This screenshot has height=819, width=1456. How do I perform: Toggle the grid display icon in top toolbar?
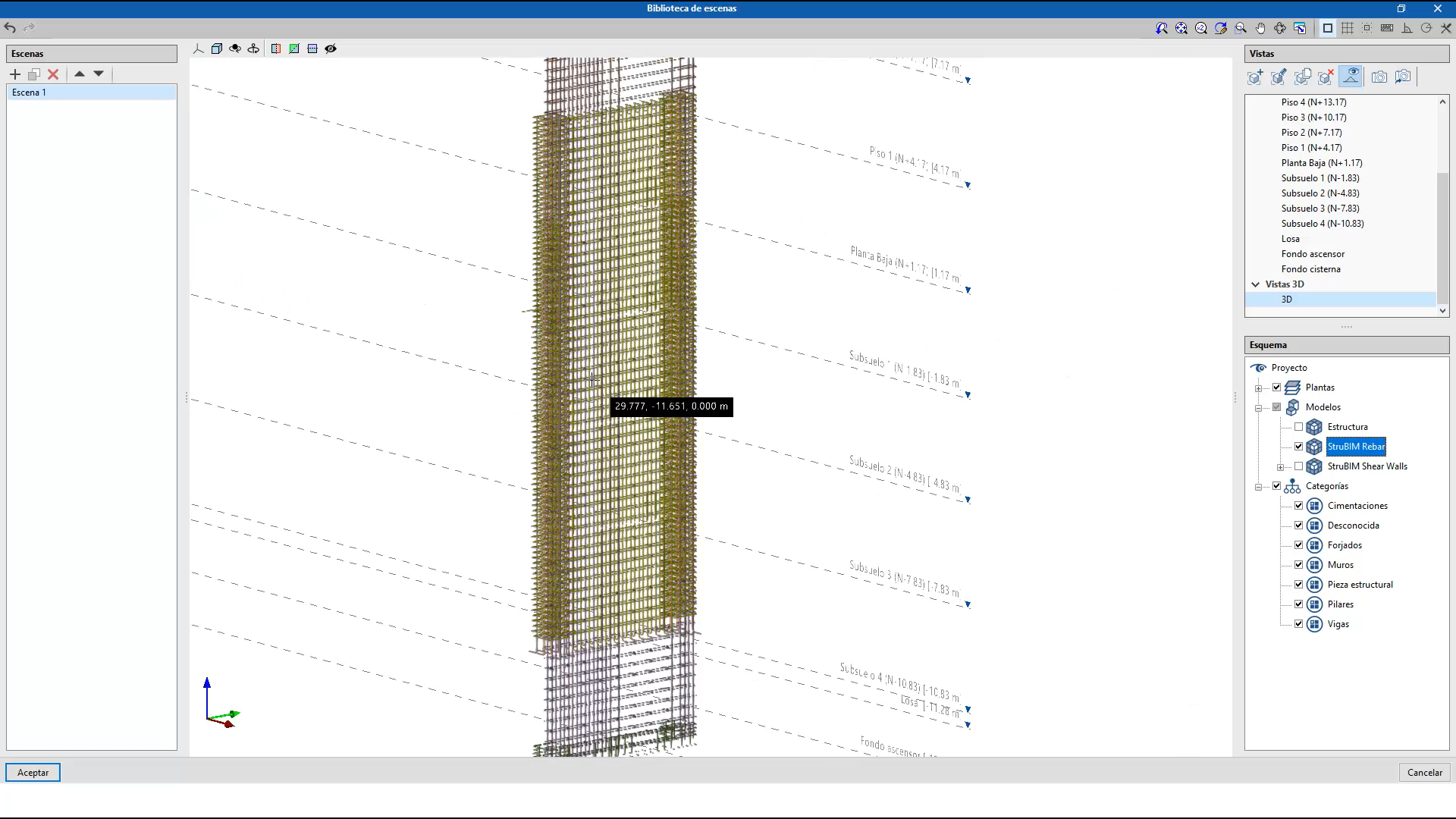[1348, 28]
